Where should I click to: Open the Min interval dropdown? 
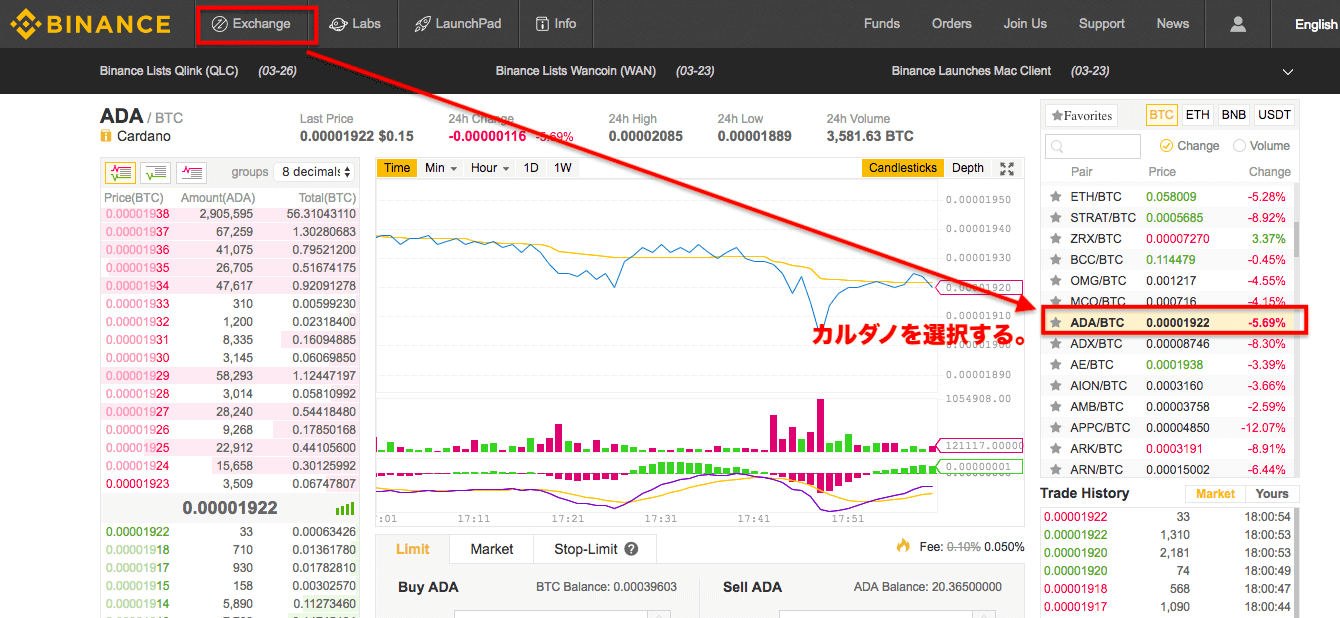pos(441,168)
